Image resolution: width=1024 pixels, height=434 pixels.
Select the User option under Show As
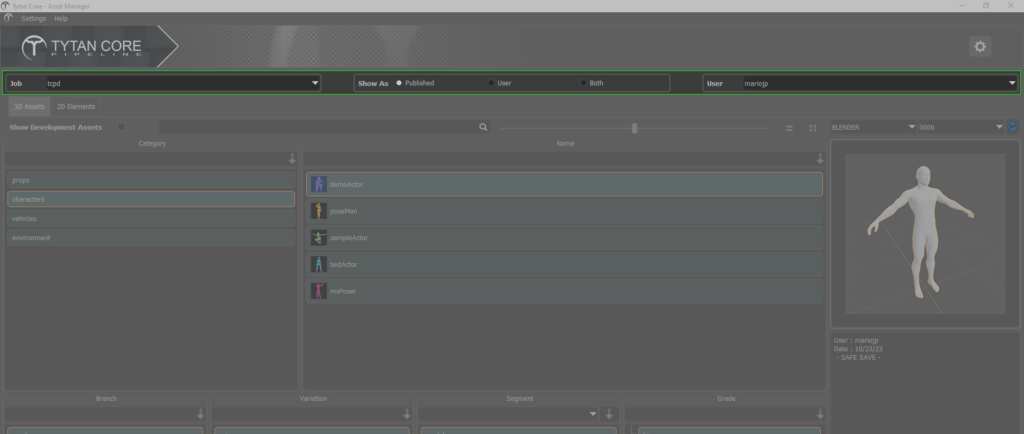(x=491, y=83)
